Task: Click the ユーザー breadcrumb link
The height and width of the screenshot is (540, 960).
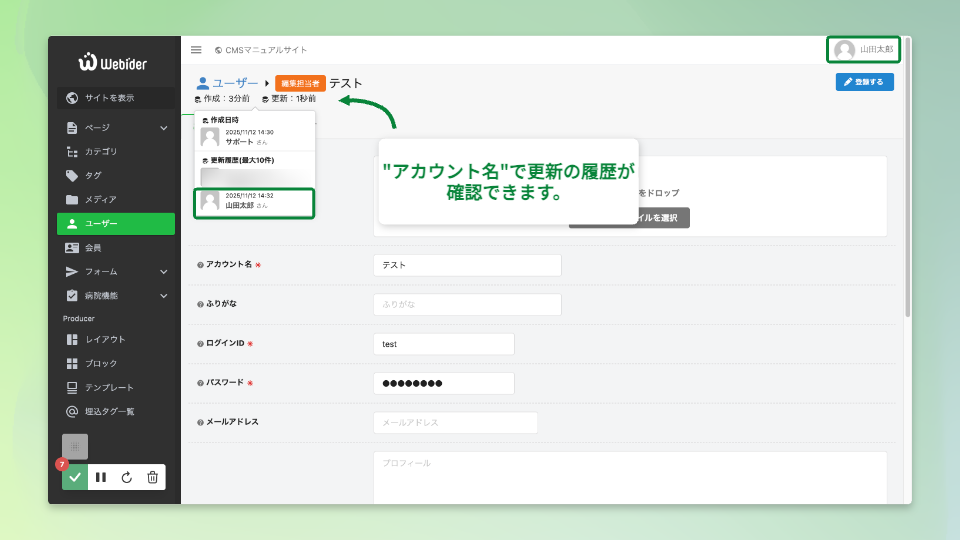Action: pyautogui.click(x=227, y=83)
